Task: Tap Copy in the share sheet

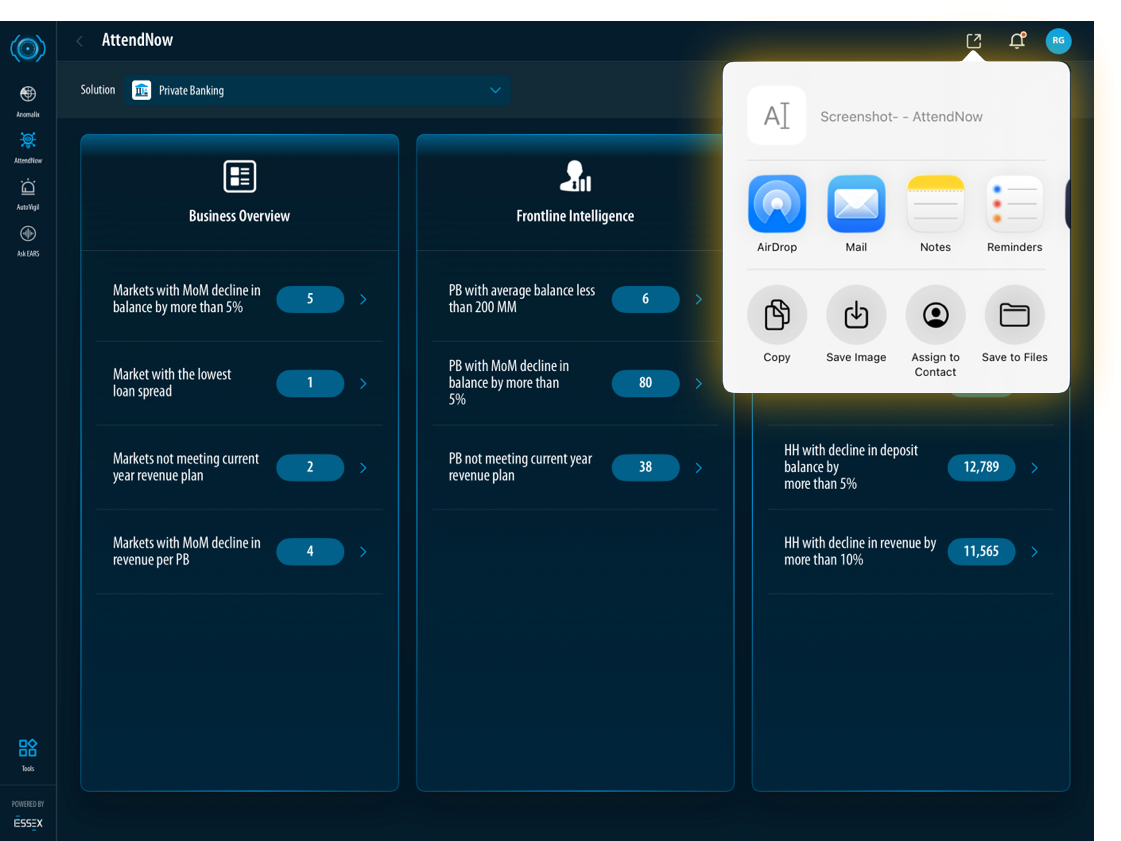Action: click(x=777, y=315)
